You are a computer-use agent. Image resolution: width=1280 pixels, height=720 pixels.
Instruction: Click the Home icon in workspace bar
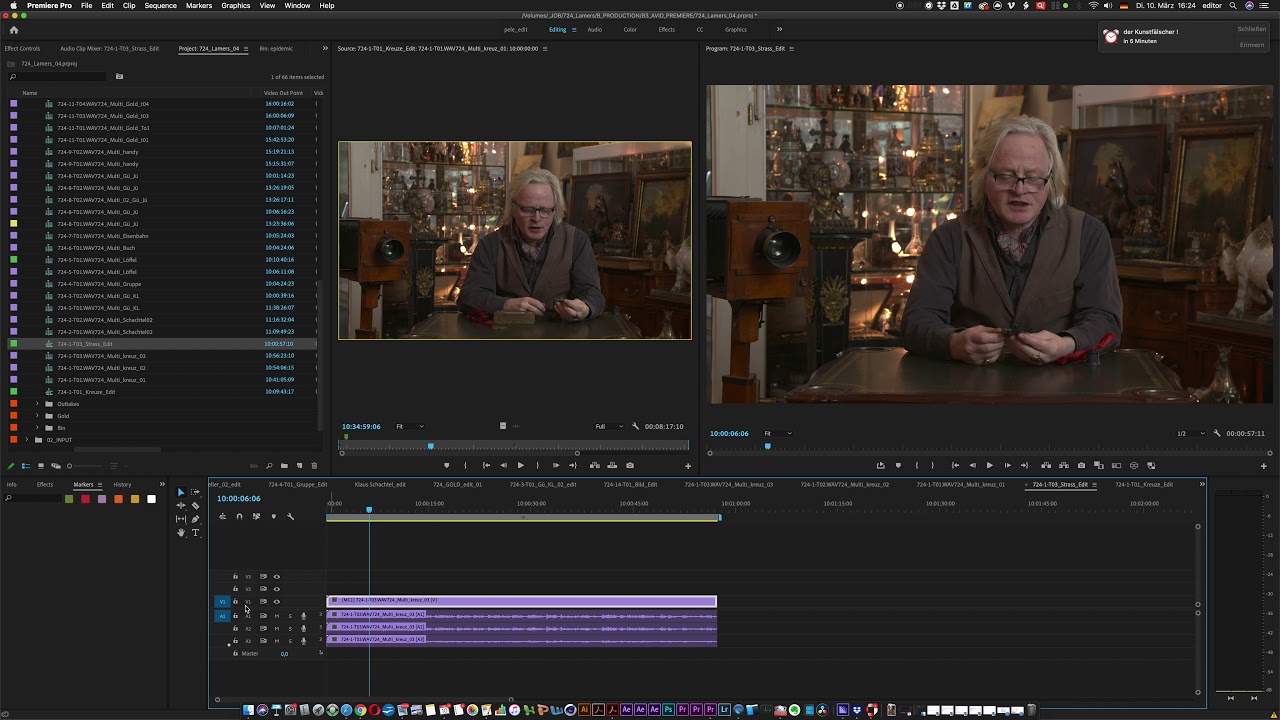[14, 29]
